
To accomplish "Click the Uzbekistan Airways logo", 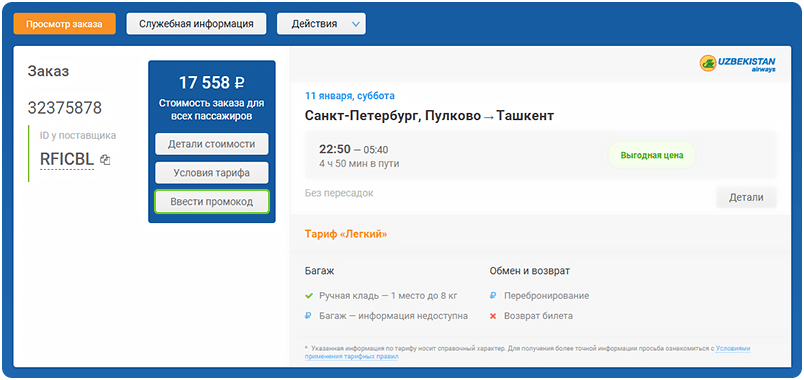I will 738,64.
